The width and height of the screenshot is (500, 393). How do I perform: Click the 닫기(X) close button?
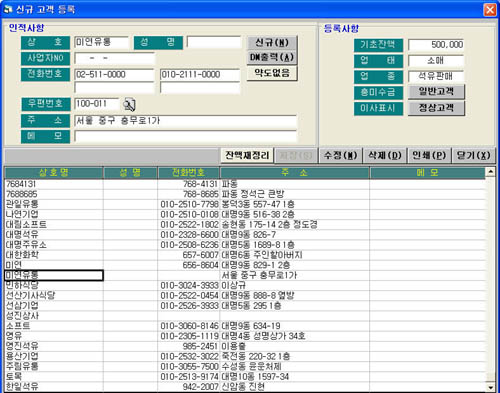point(474,155)
